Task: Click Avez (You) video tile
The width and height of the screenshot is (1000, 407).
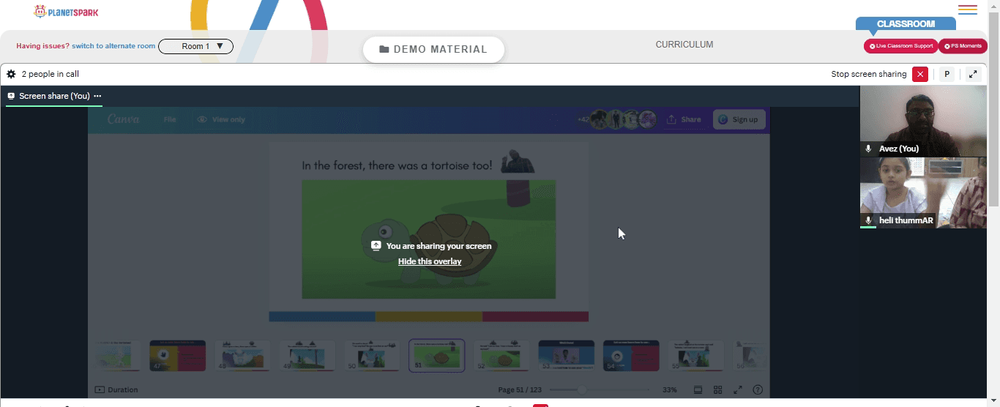Action: point(923,121)
